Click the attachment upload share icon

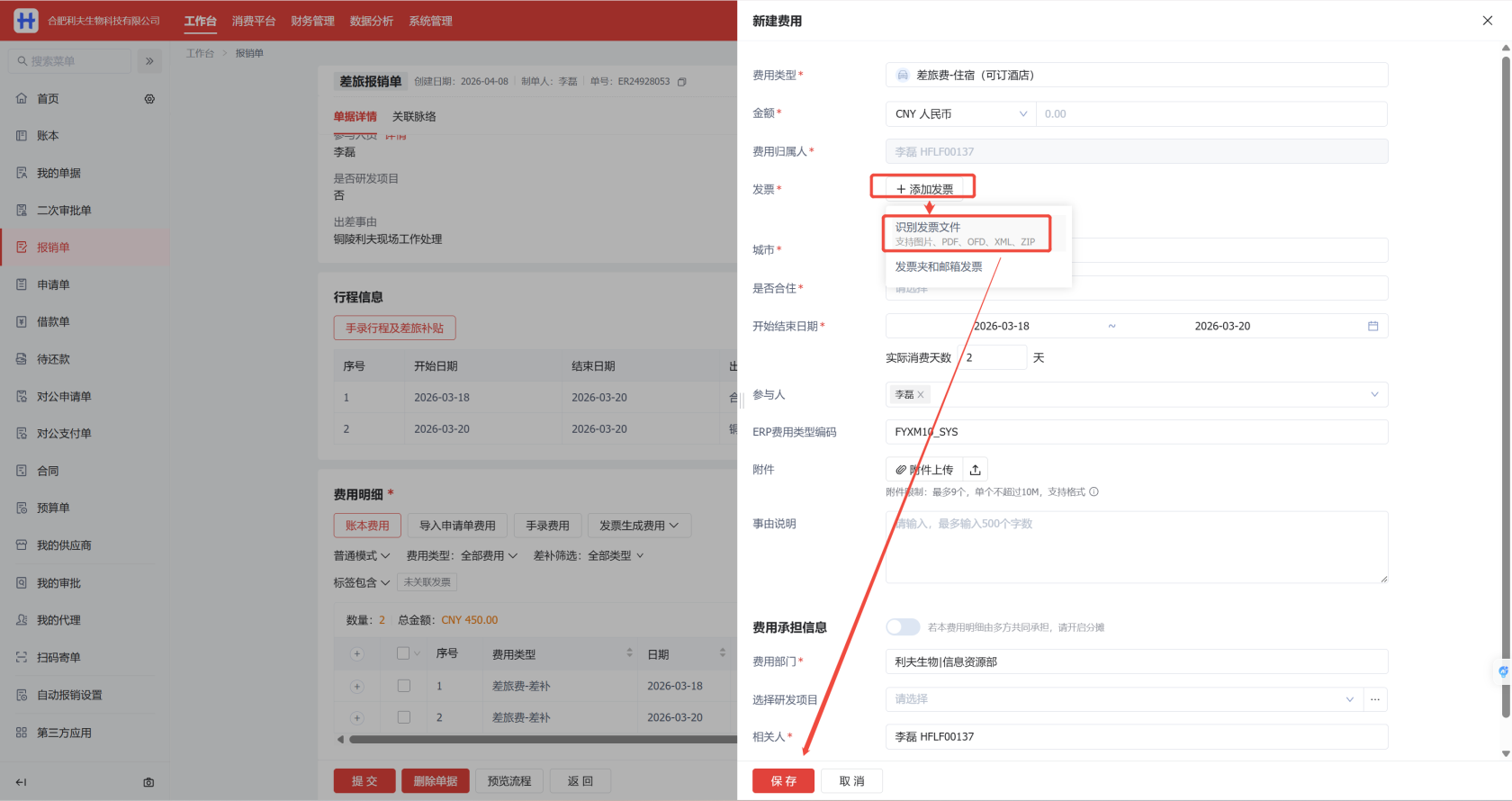tap(975, 470)
